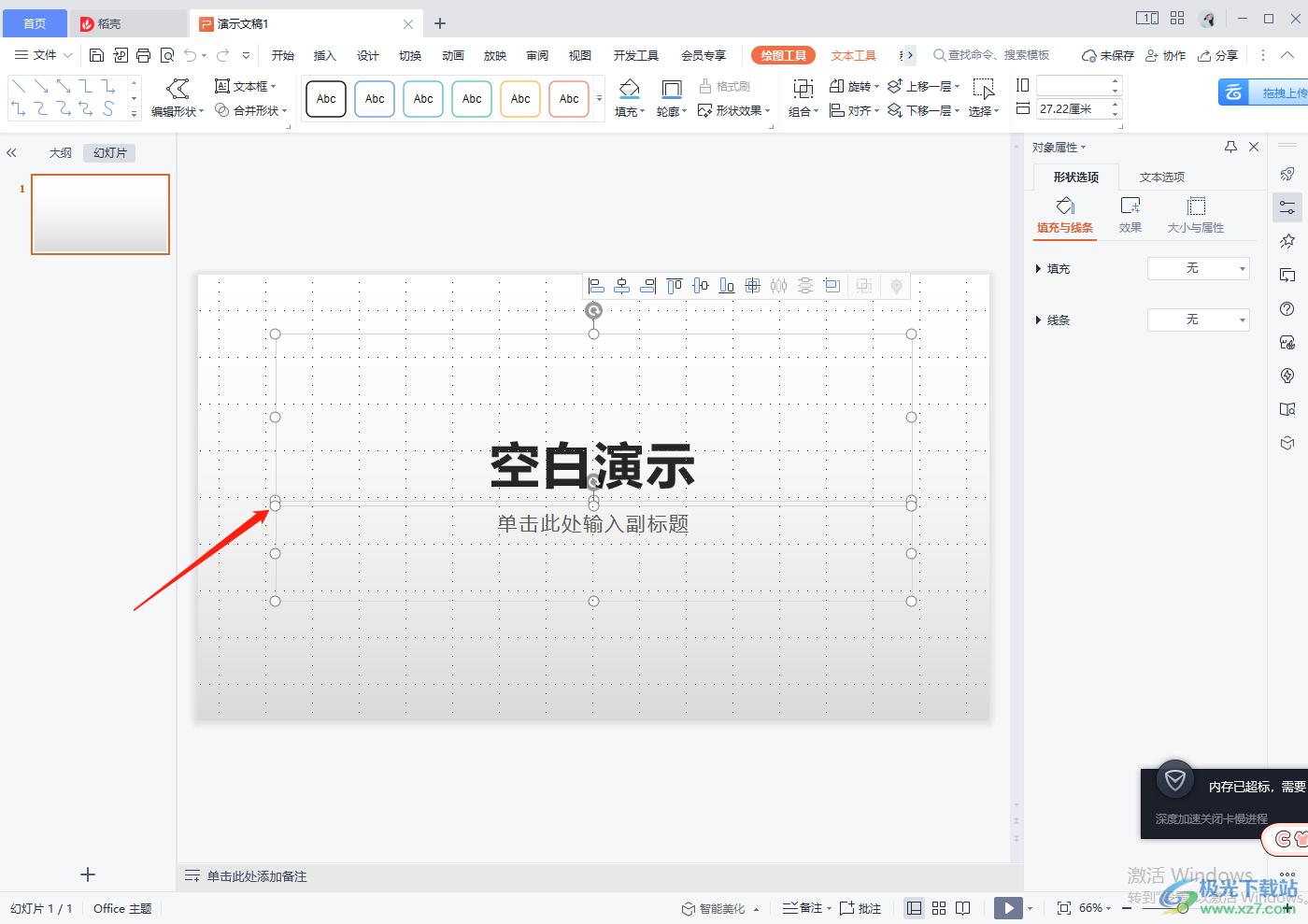Viewport: 1308px width, 924px height.
Task: Switch to 大纲 outline tab
Action: [x=61, y=153]
